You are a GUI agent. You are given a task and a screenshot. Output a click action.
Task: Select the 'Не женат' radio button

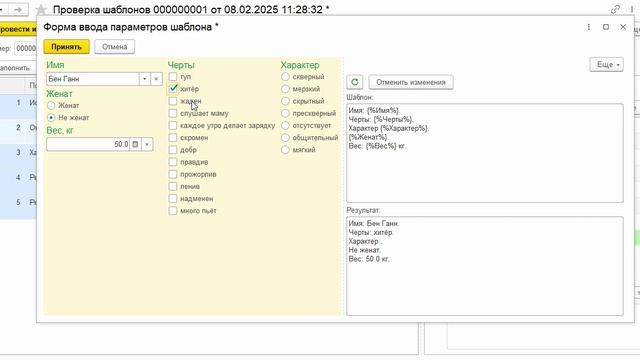[x=51, y=118]
